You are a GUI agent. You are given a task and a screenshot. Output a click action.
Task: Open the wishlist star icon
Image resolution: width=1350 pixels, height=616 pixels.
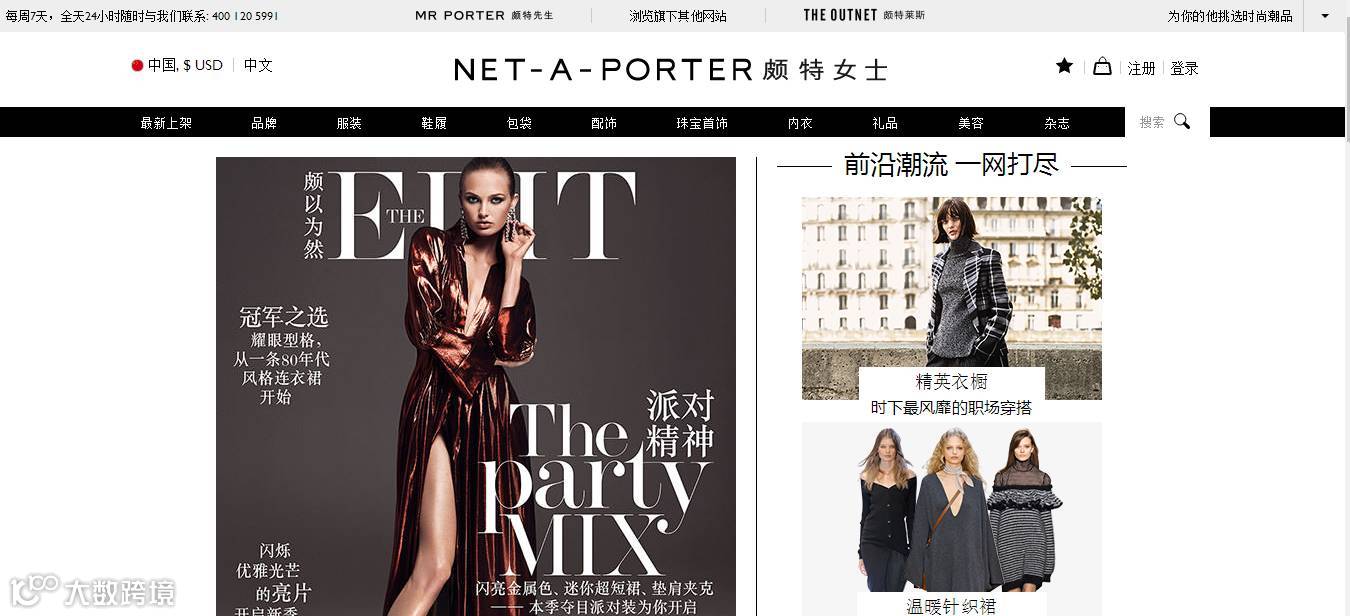click(x=1064, y=66)
